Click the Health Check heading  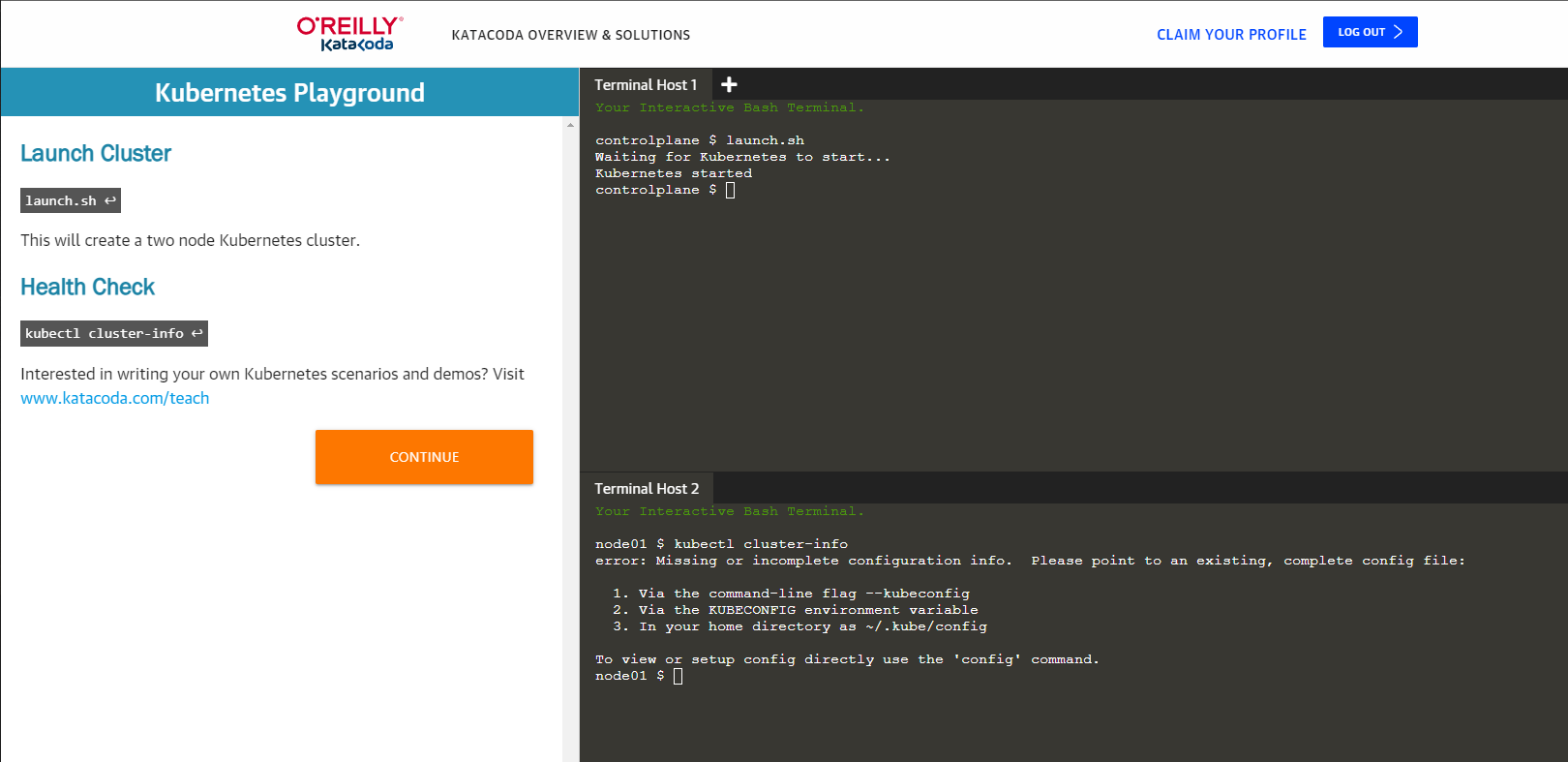click(87, 287)
